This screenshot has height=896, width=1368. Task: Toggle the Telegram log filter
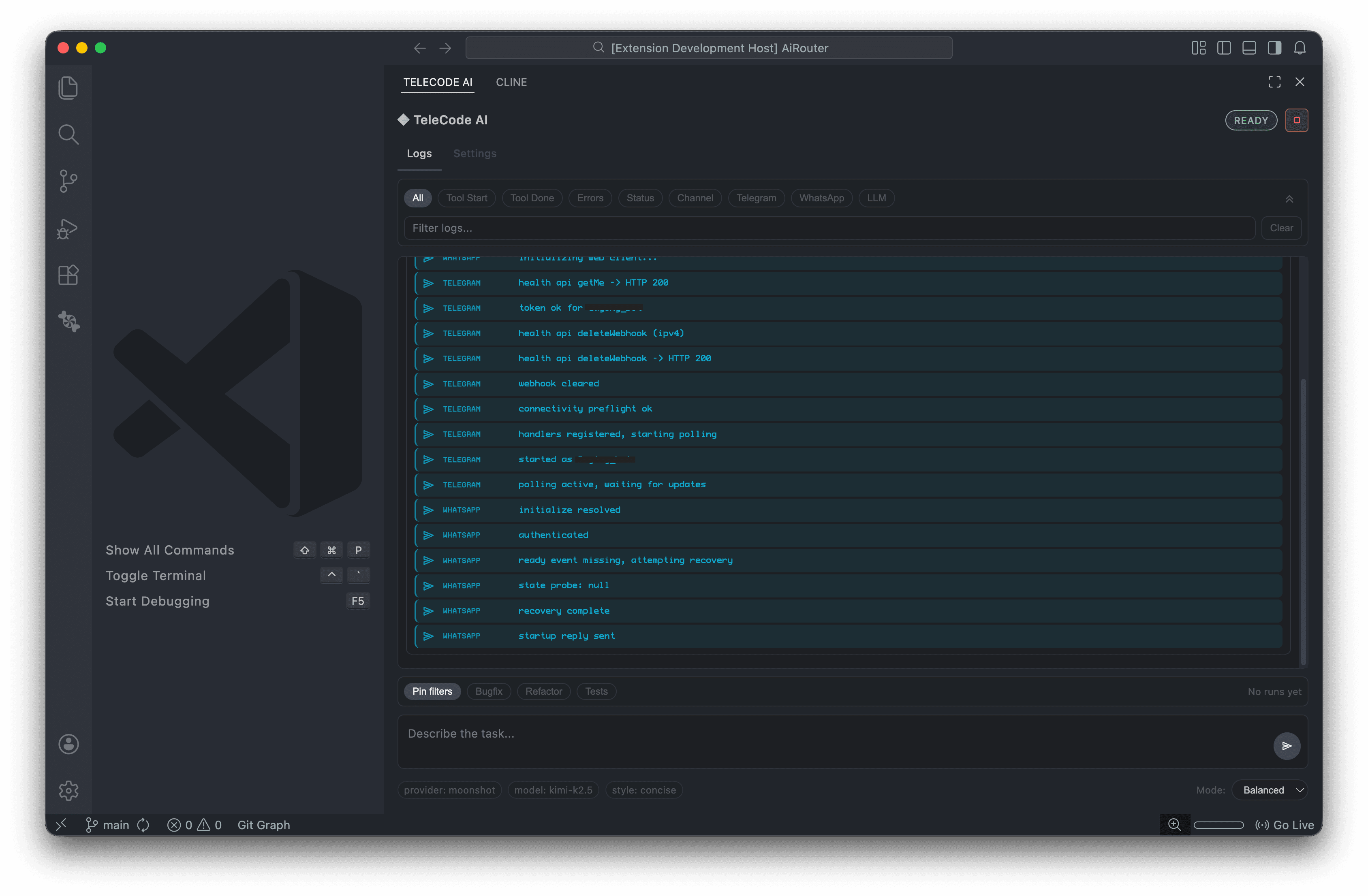(756, 198)
